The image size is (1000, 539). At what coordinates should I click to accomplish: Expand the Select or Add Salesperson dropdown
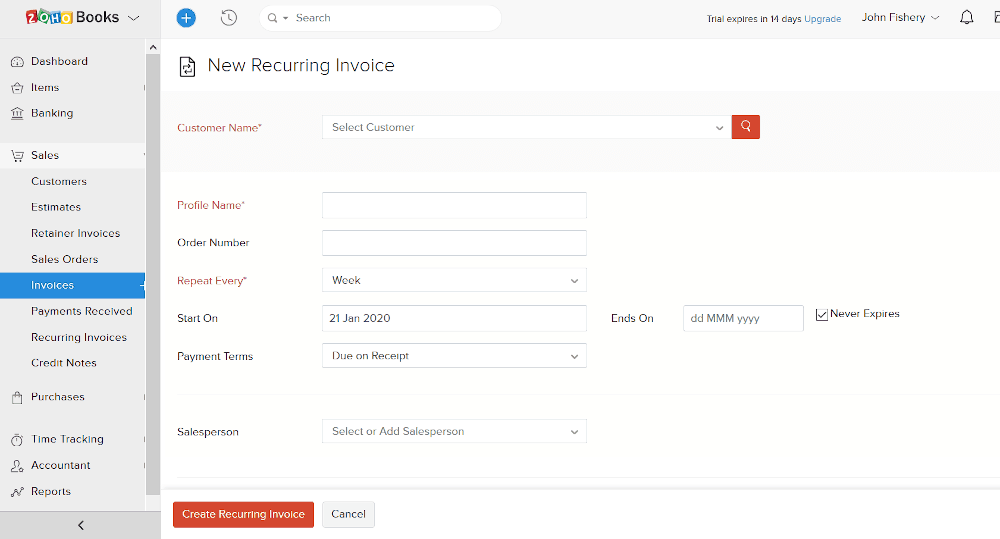pyautogui.click(x=454, y=431)
